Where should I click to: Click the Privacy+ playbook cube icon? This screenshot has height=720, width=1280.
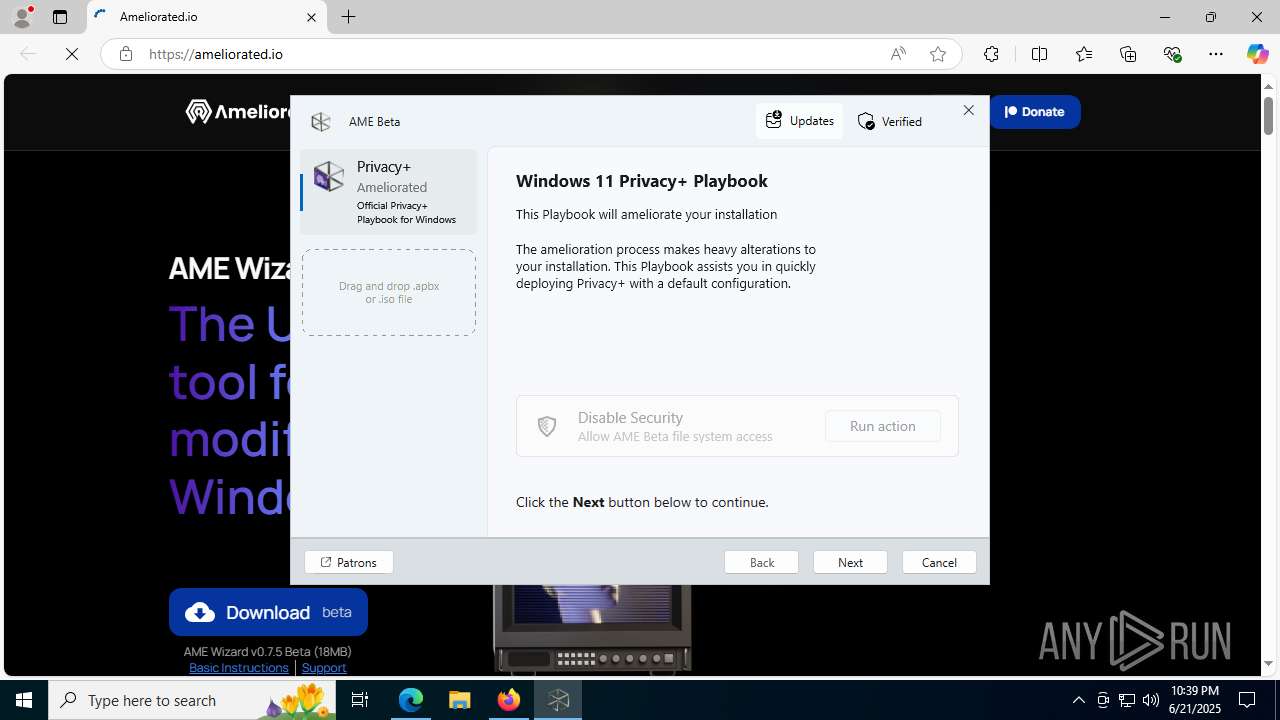[x=328, y=176]
